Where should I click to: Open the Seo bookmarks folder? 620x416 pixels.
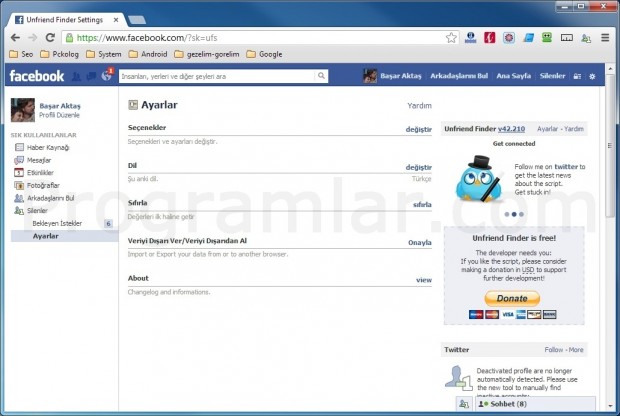(21, 54)
